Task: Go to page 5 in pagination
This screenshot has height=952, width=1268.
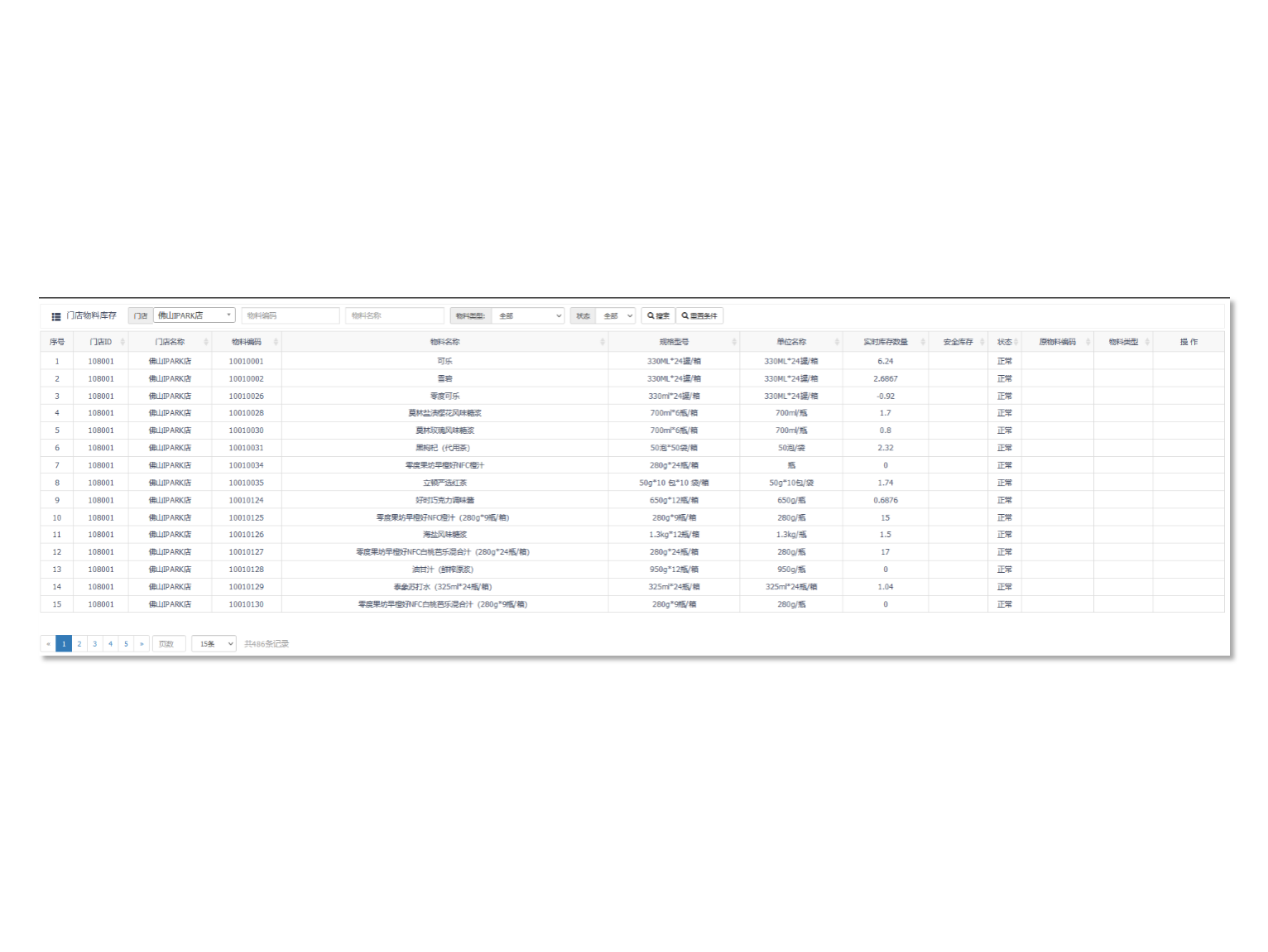Action: (126, 644)
